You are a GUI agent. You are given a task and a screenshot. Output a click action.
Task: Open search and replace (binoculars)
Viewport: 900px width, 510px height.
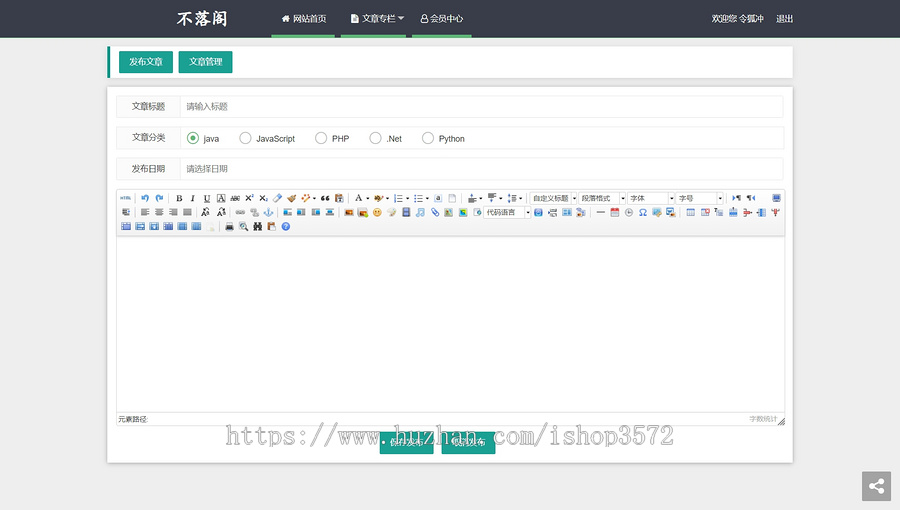[x=258, y=227]
